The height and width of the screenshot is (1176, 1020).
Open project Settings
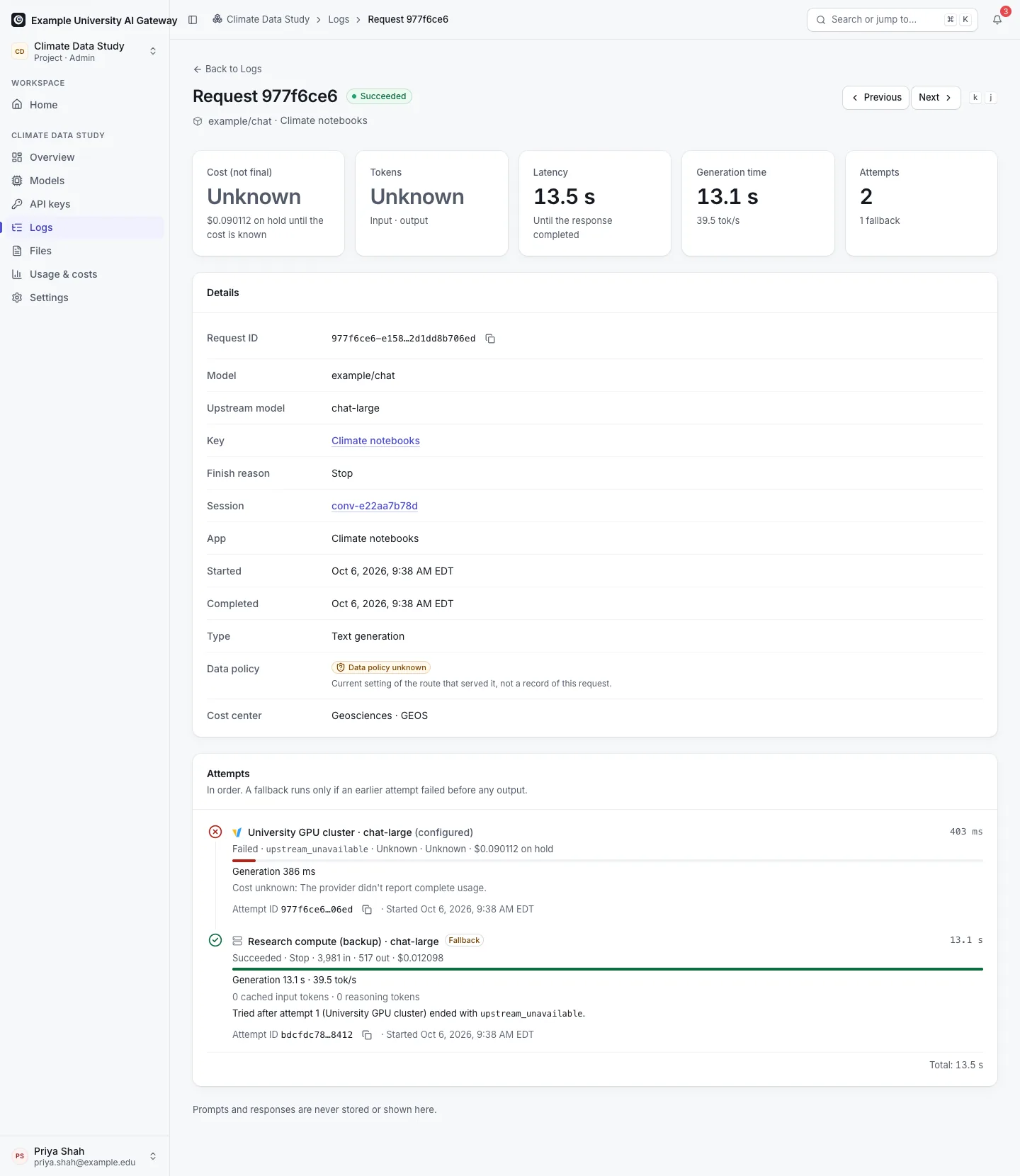coord(85,298)
